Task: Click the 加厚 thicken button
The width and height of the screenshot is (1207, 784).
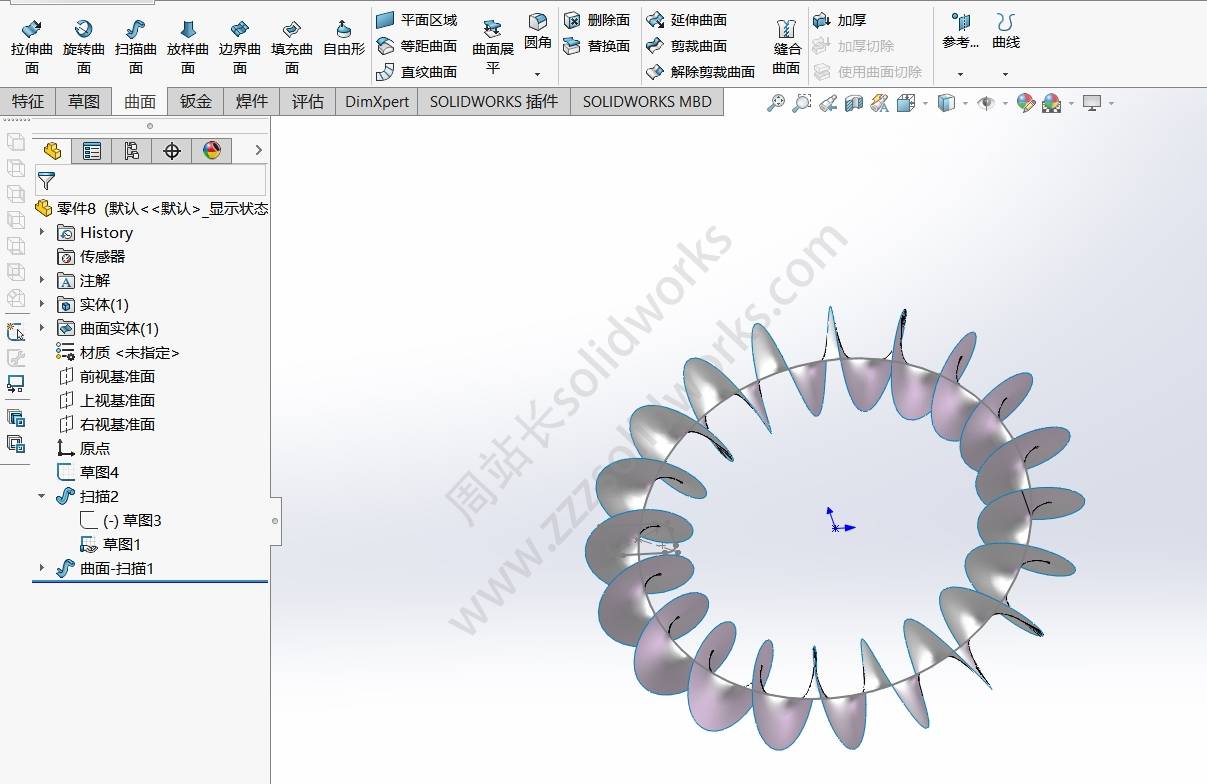Action: pyautogui.click(x=840, y=20)
